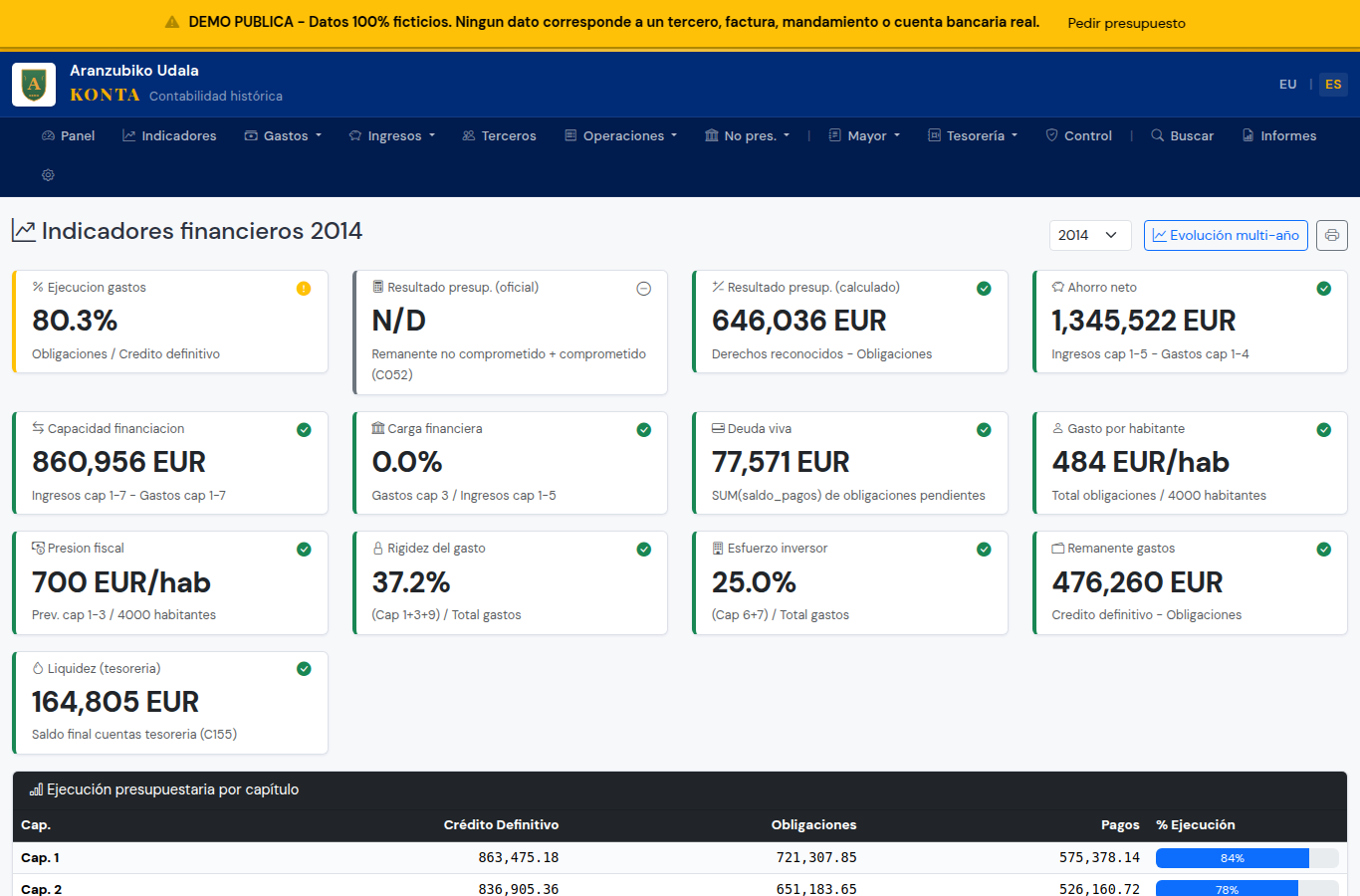Click the Evolución multi-año button
1360x896 pixels.
[x=1226, y=235]
